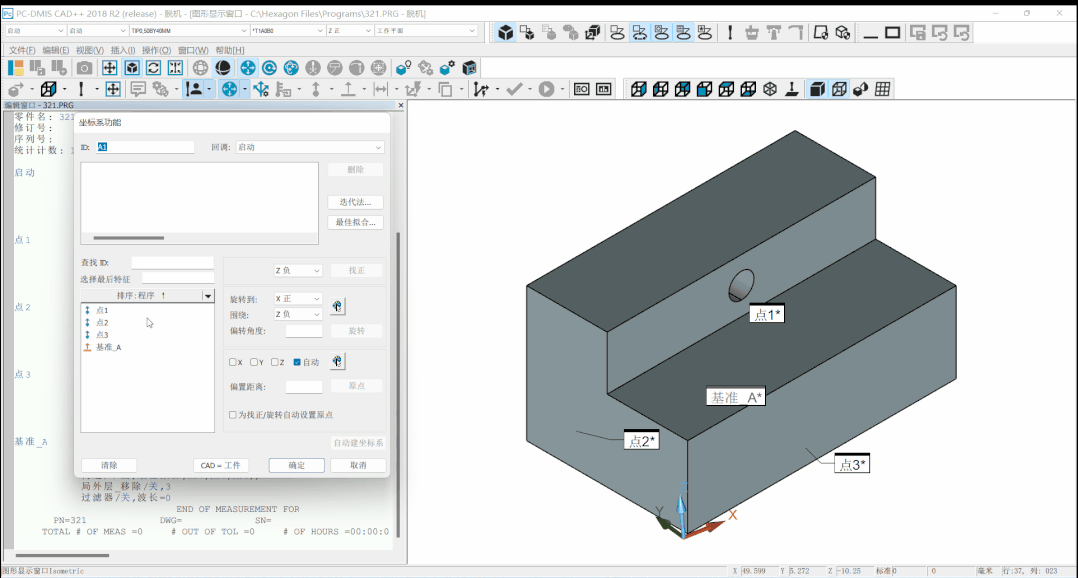Screen dimensions: 1078x578
Task: Click the play execute program icon
Action: coord(546,89)
